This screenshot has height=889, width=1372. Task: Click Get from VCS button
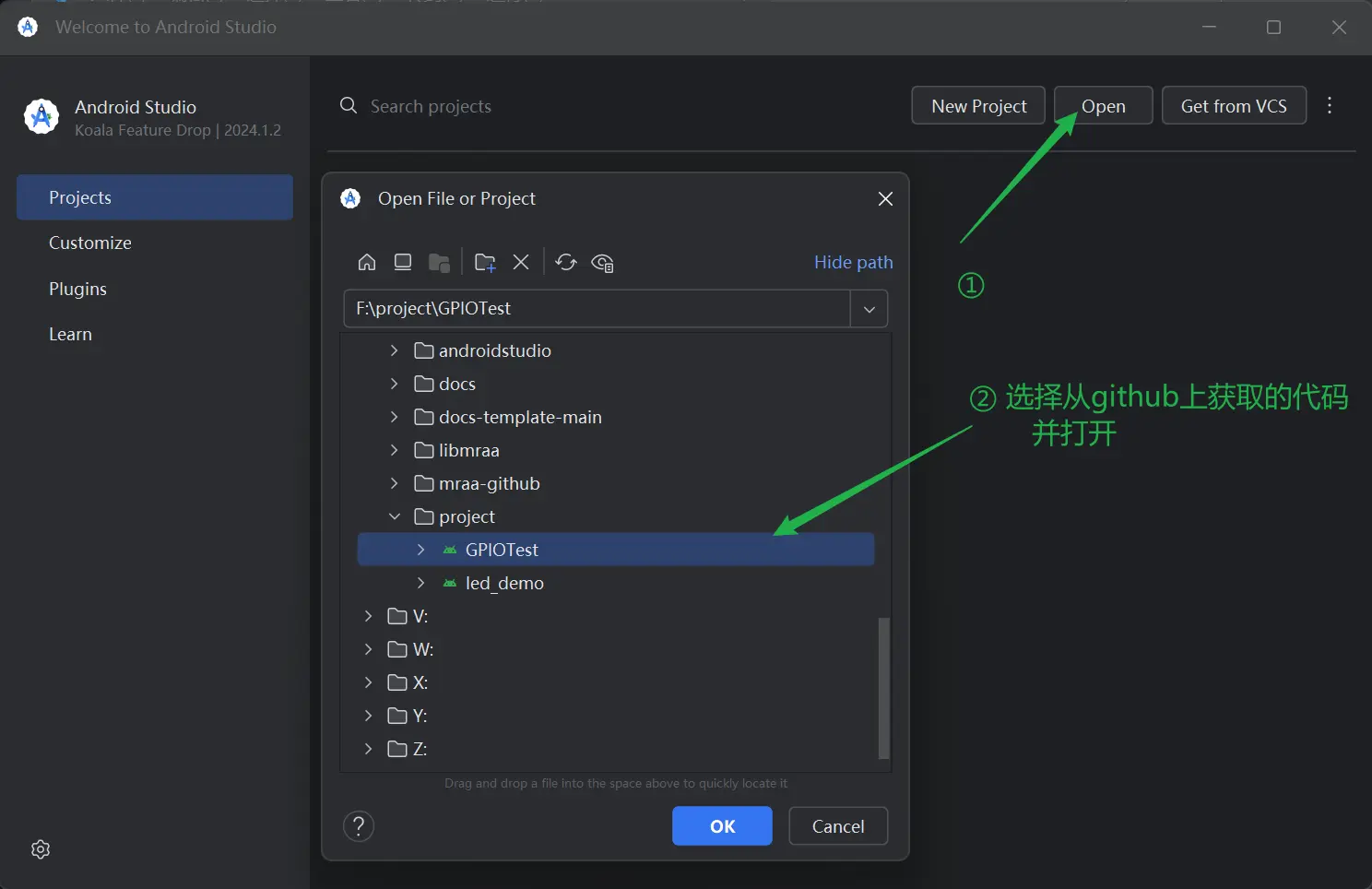pyautogui.click(x=1234, y=105)
